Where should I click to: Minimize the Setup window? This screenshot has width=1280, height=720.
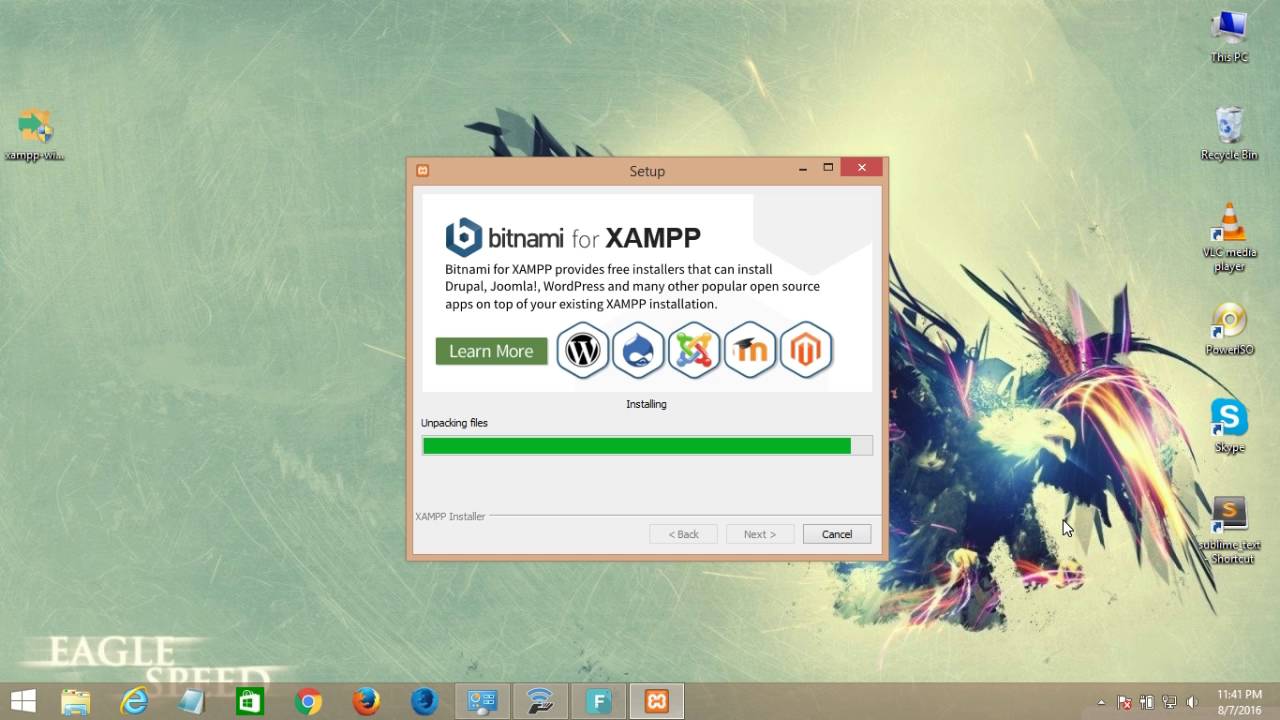point(804,169)
